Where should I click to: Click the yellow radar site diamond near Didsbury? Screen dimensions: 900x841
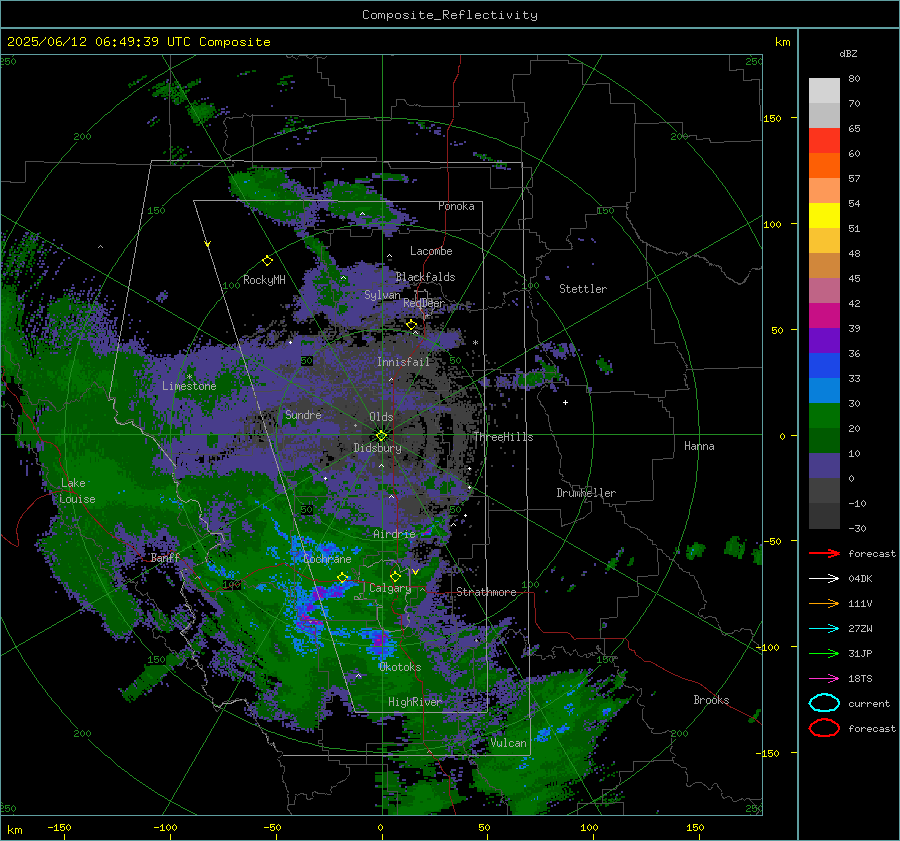click(x=381, y=436)
